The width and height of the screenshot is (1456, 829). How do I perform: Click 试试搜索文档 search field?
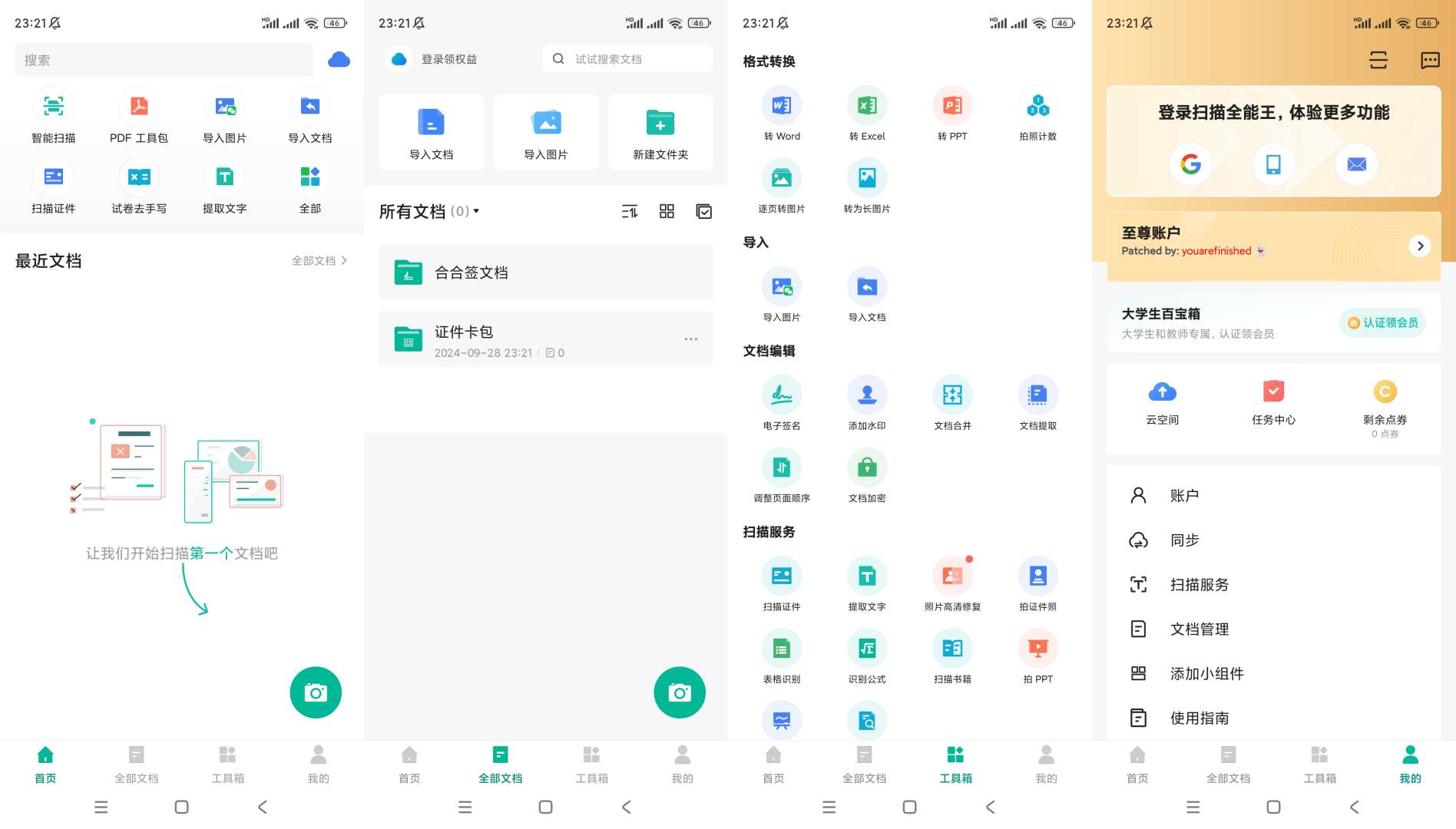point(627,59)
